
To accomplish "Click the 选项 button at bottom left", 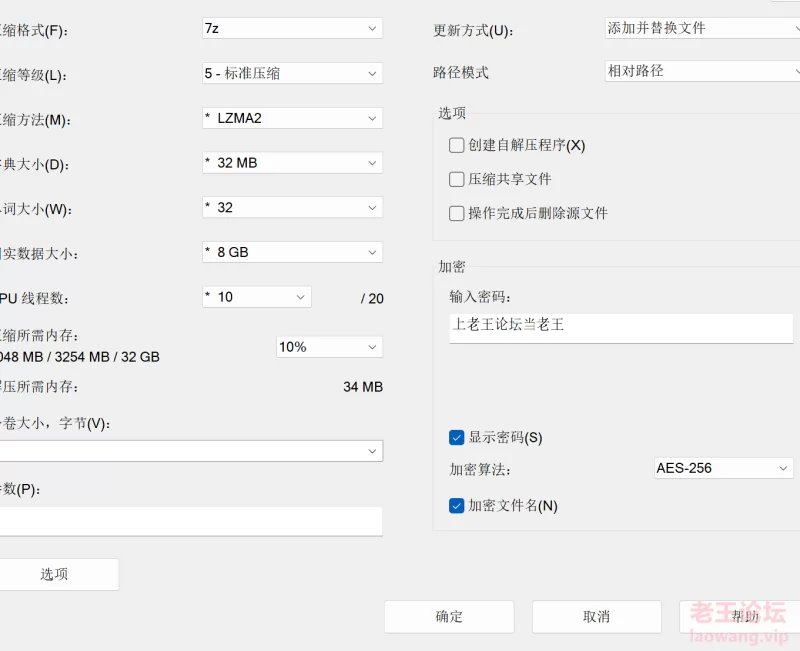I will [59, 574].
